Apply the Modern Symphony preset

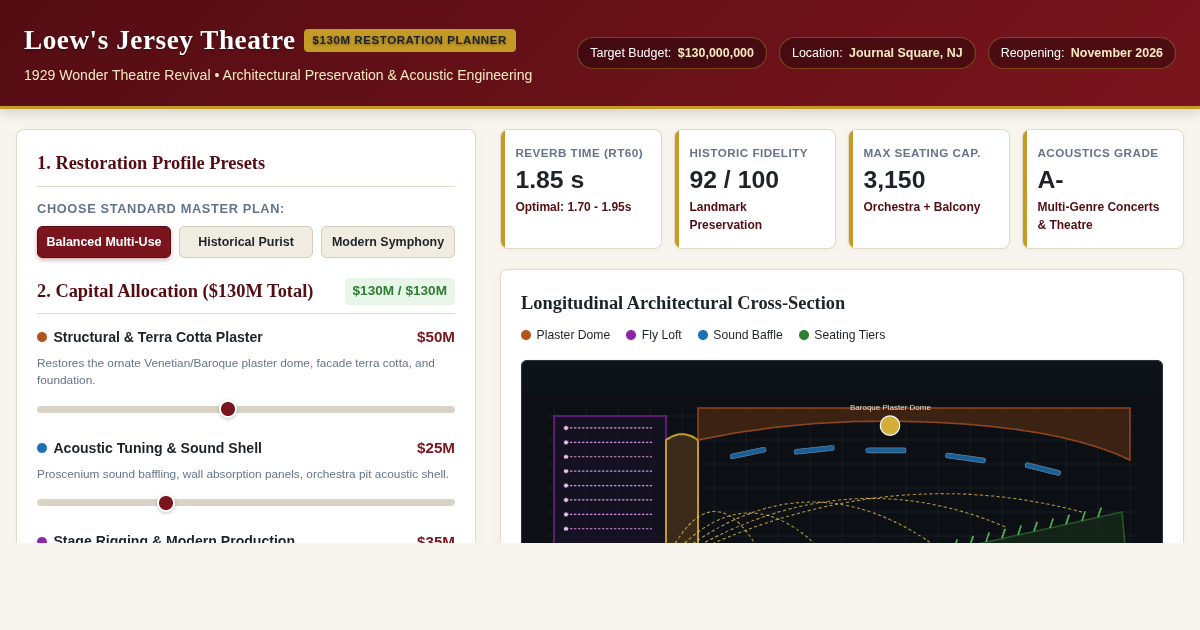[388, 242]
